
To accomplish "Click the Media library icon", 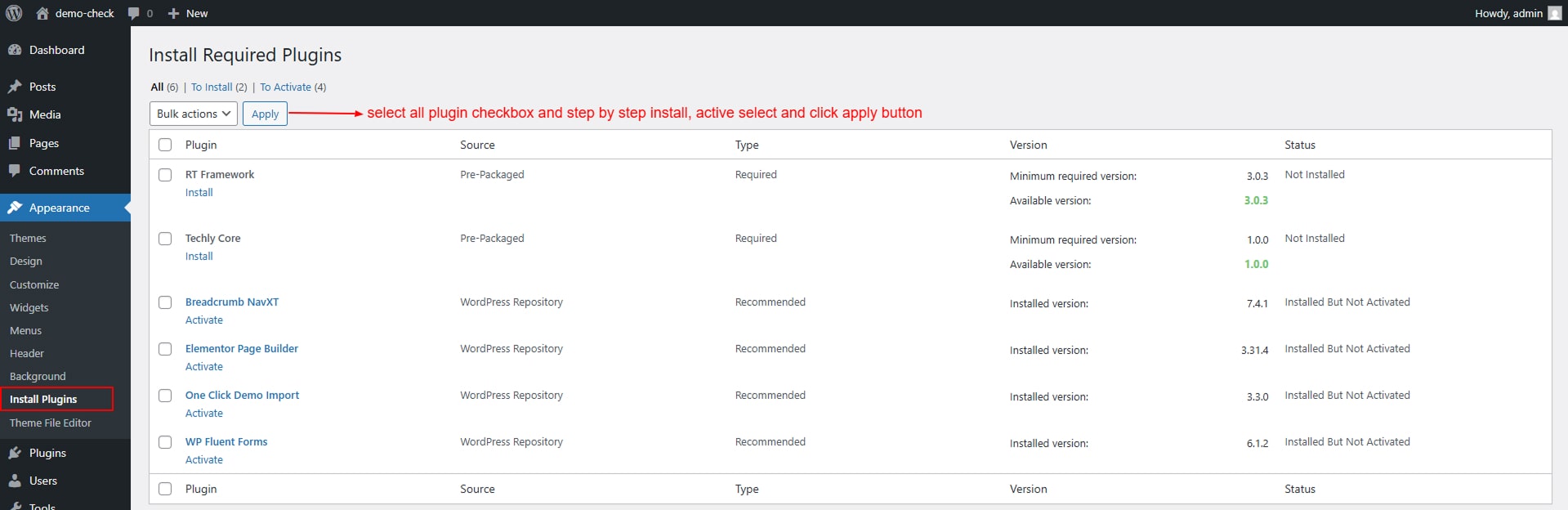I will pyautogui.click(x=15, y=114).
